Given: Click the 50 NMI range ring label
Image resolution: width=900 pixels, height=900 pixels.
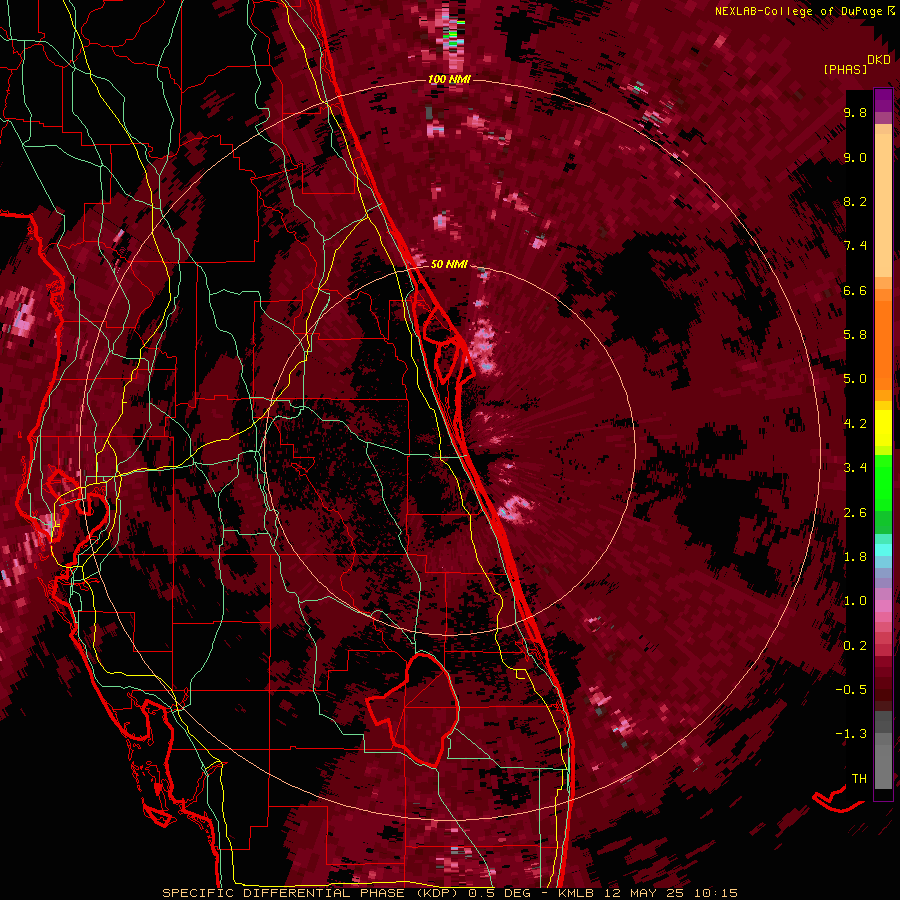Looking at the screenshot, I should click(x=449, y=264).
